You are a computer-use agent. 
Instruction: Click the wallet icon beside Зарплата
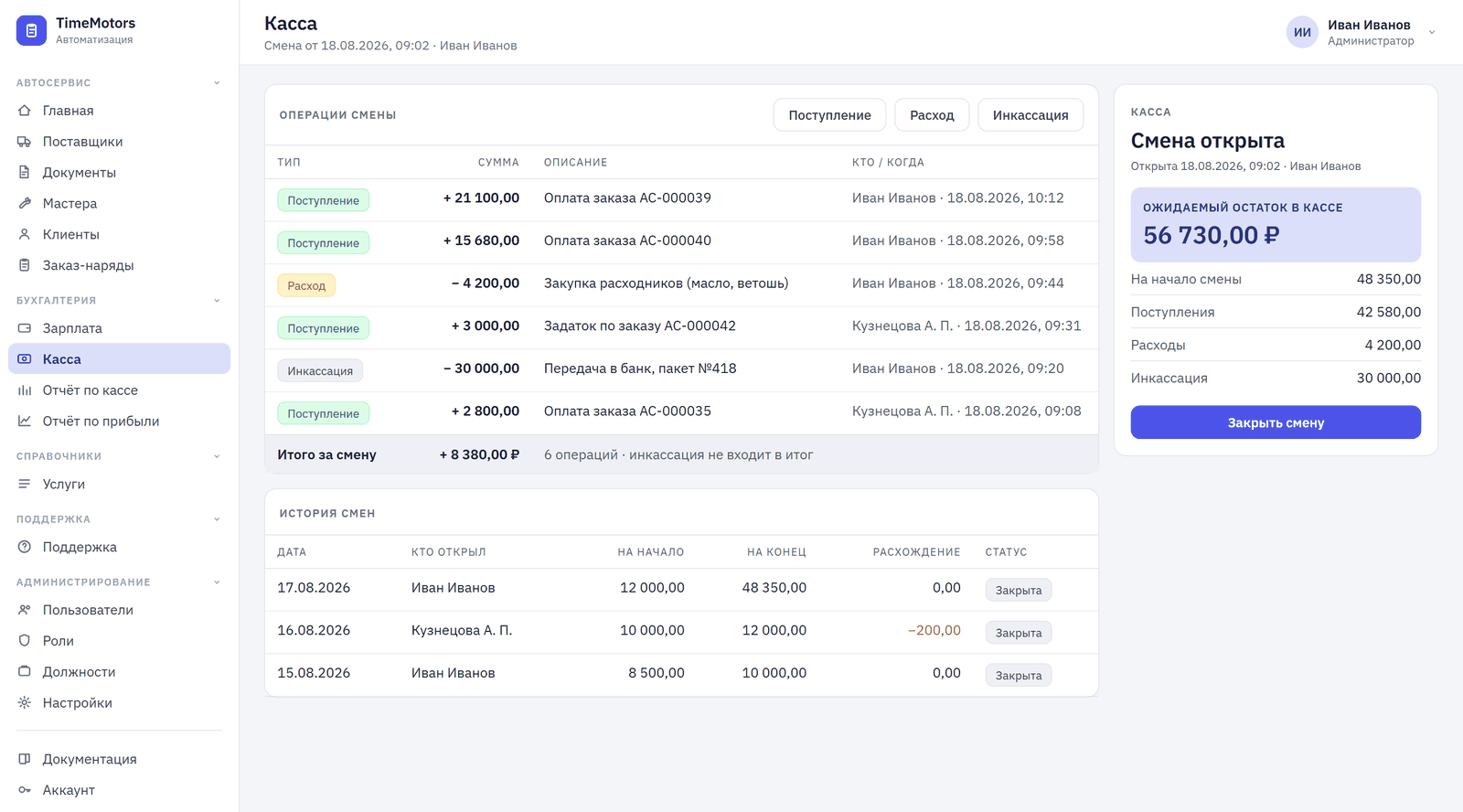(25, 328)
